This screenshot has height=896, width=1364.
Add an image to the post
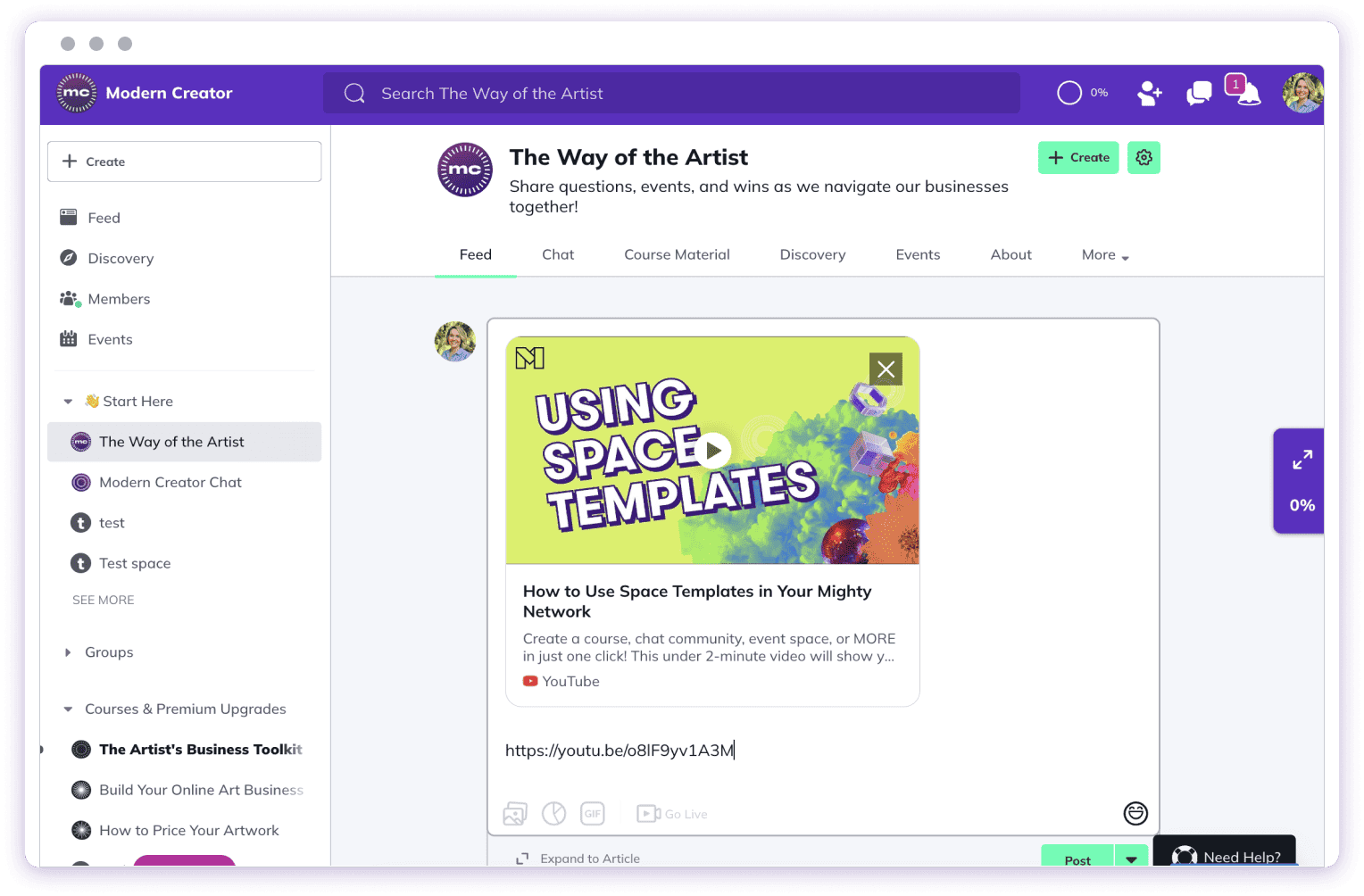coord(515,814)
